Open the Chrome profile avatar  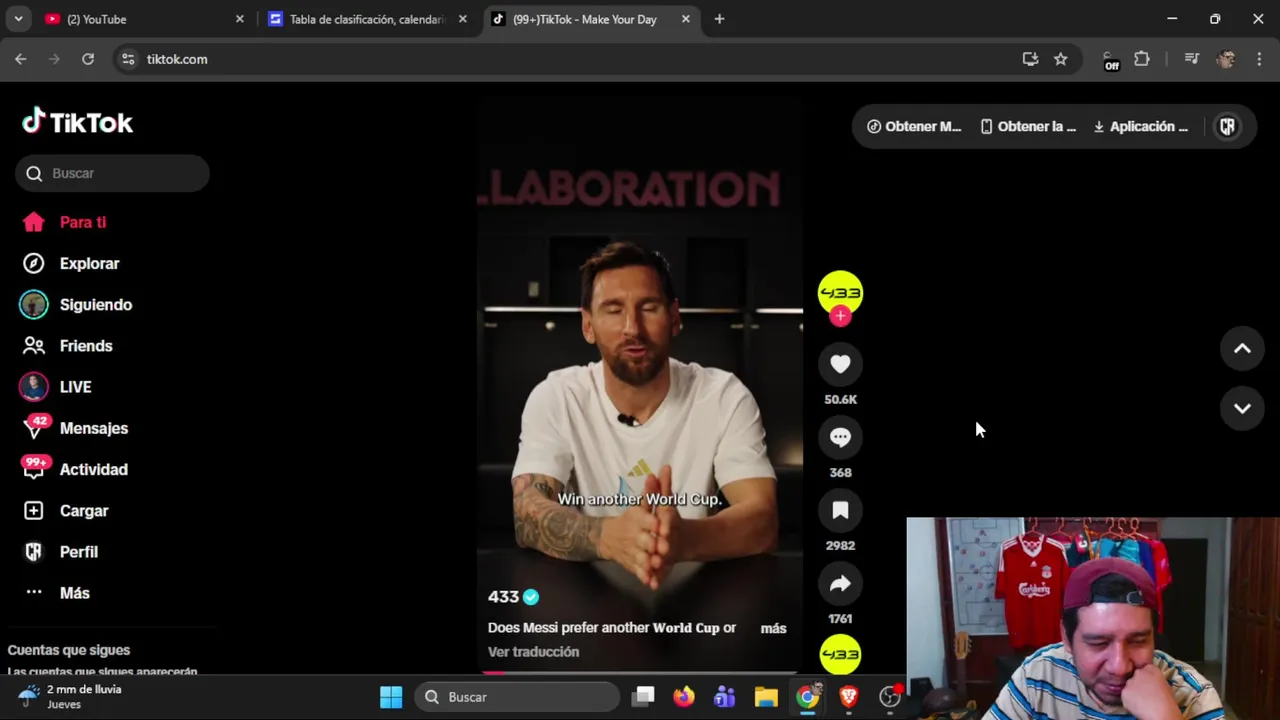[x=1226, y=59]
